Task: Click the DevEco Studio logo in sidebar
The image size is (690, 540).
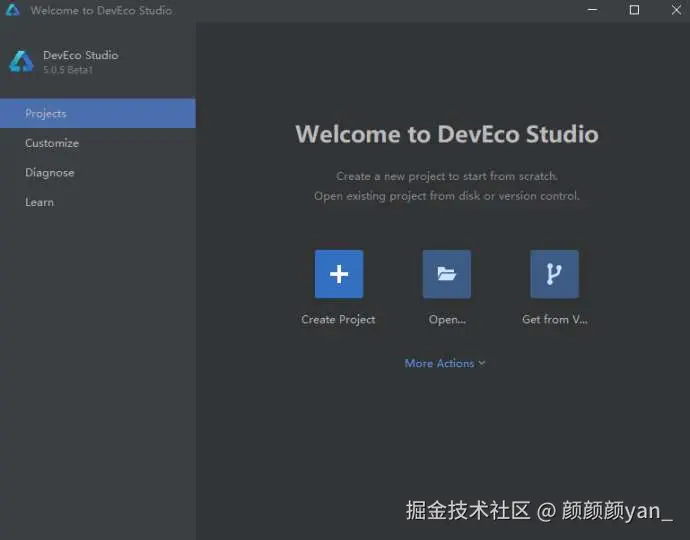Action: (x=21, y=62)
